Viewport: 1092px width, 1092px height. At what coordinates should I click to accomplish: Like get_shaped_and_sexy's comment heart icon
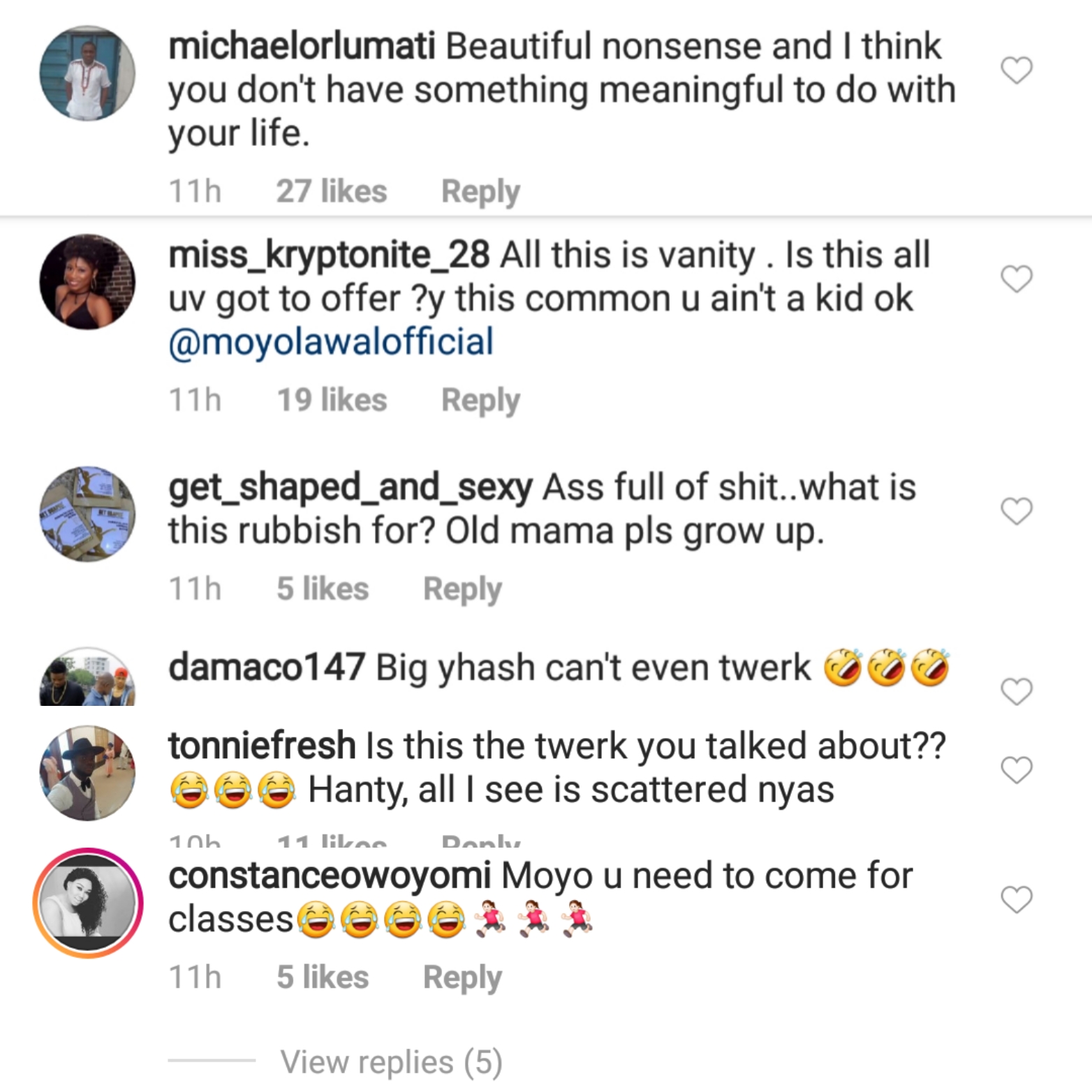coord(1016,511)
